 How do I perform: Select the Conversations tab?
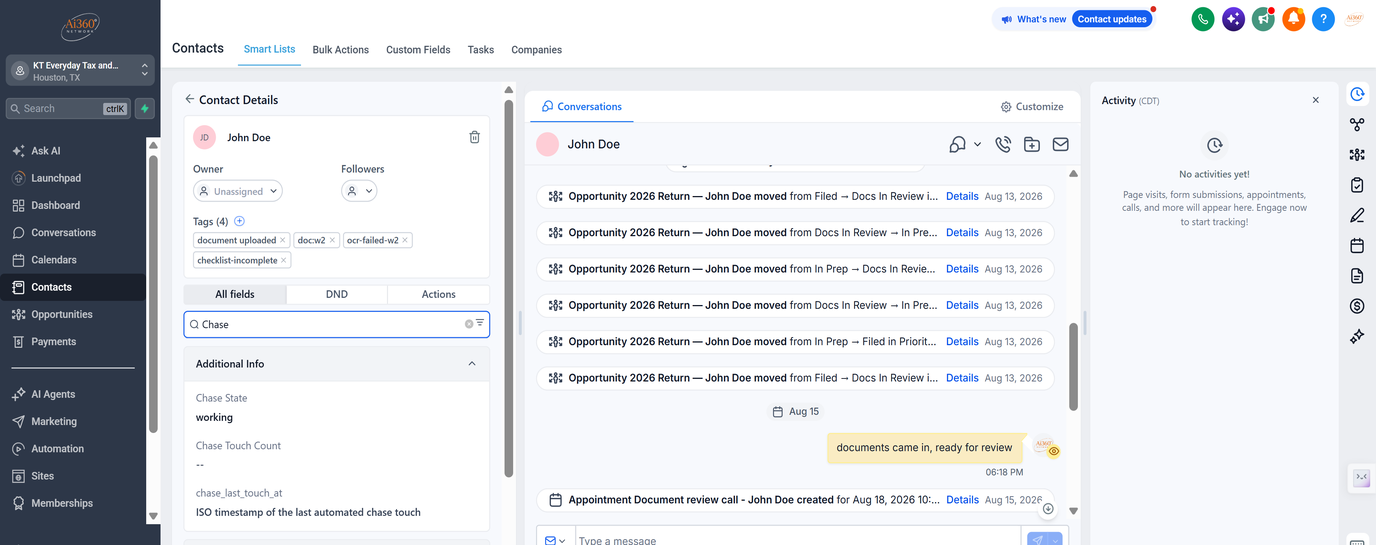[x=582, y=106]
